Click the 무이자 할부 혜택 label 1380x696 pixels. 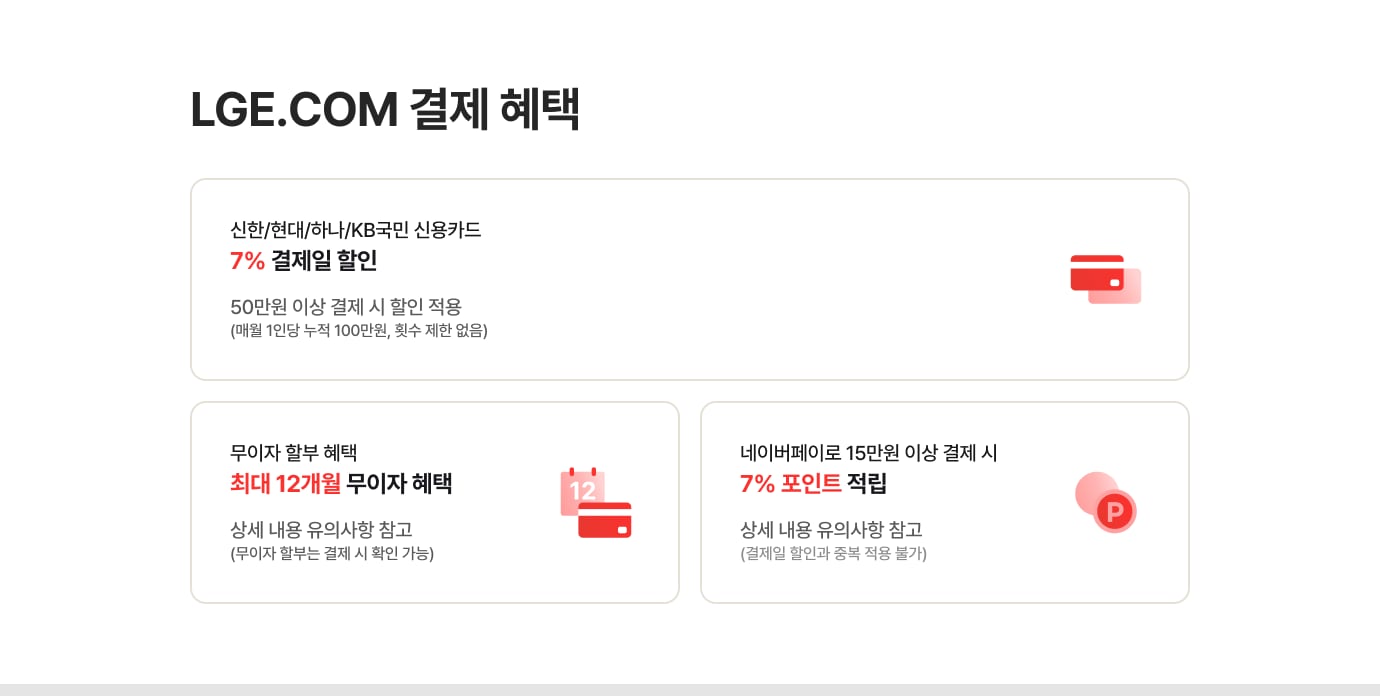point(293,453)
